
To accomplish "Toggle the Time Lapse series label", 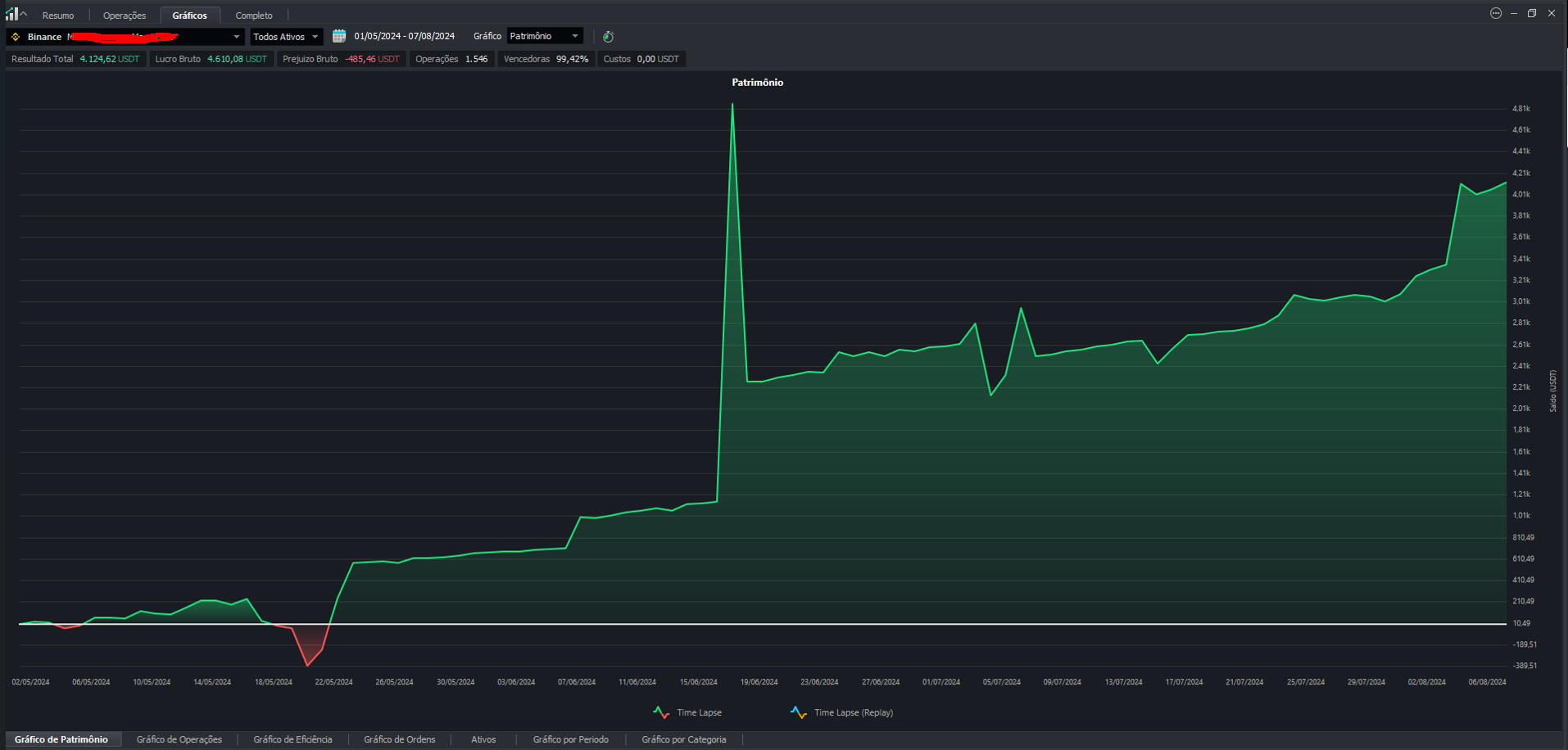I will [x=699, y=712].
